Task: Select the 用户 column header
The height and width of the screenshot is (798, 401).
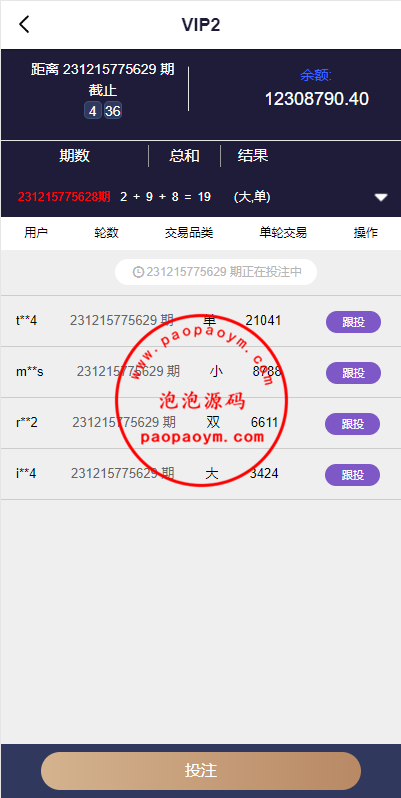Action: 36,233
